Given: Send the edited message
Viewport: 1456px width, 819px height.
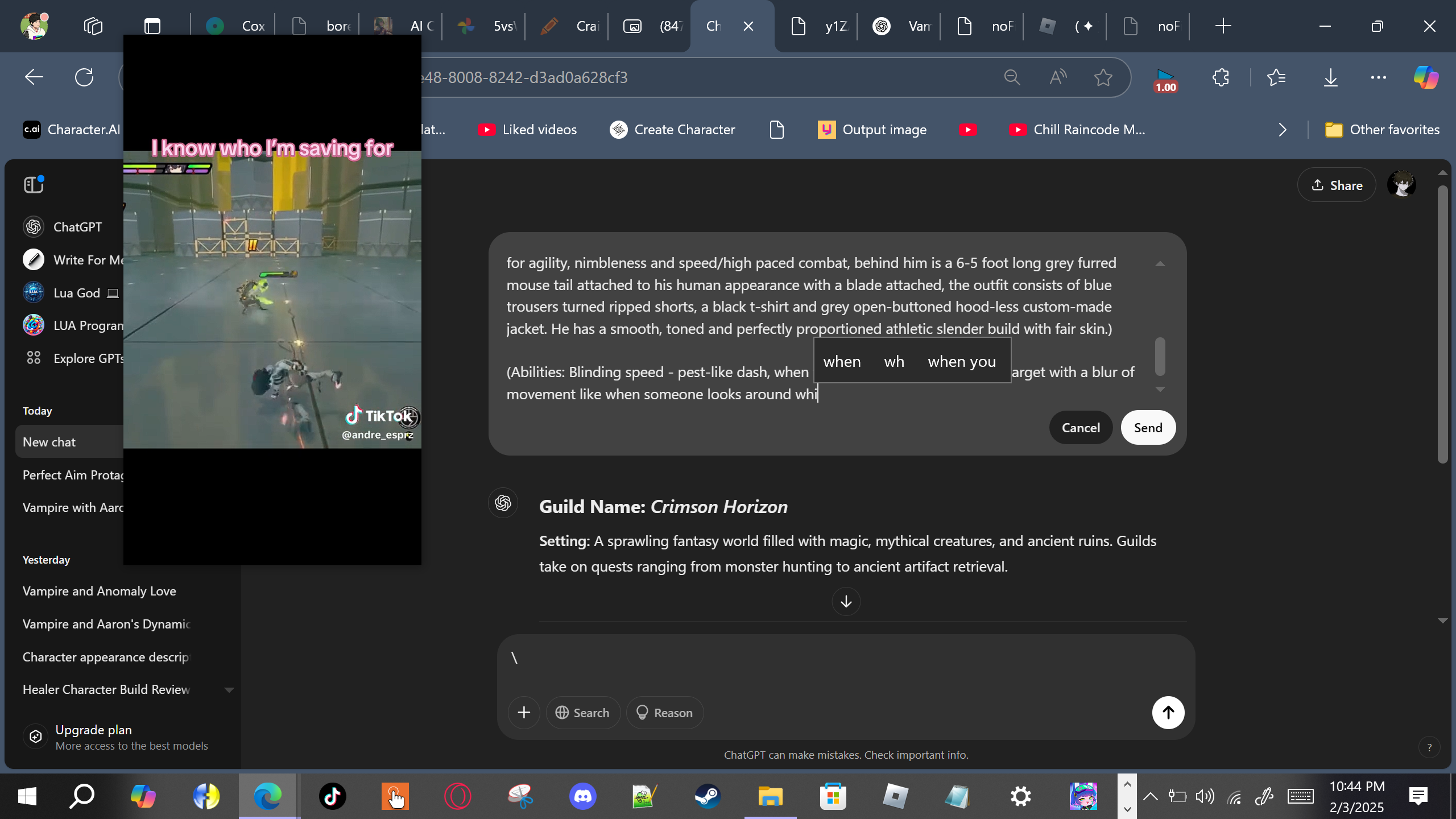Looking at the screenshot, I should pos(1148,428).
